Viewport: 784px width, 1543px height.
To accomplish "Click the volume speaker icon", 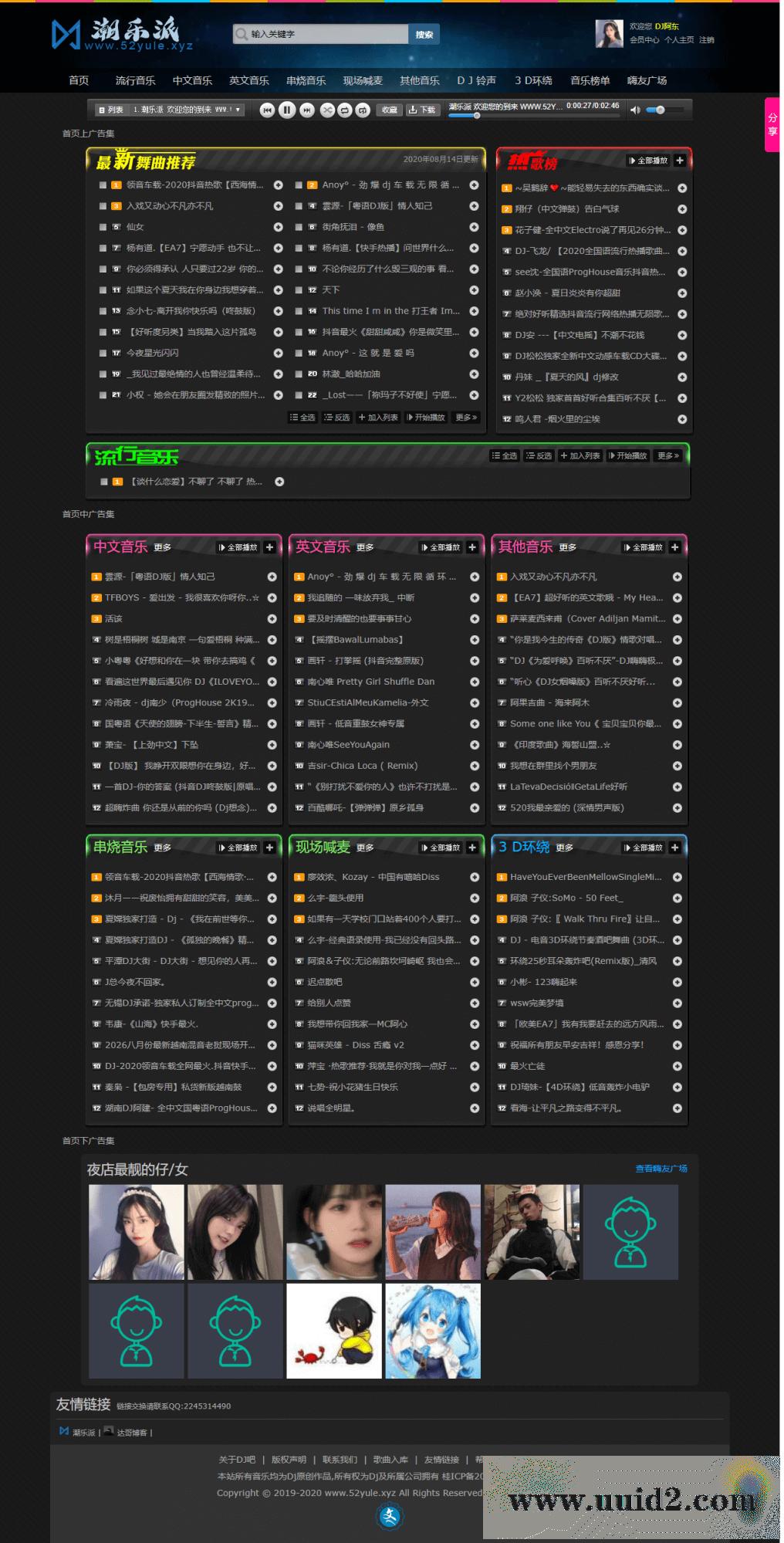I will (x=635, y=110).
